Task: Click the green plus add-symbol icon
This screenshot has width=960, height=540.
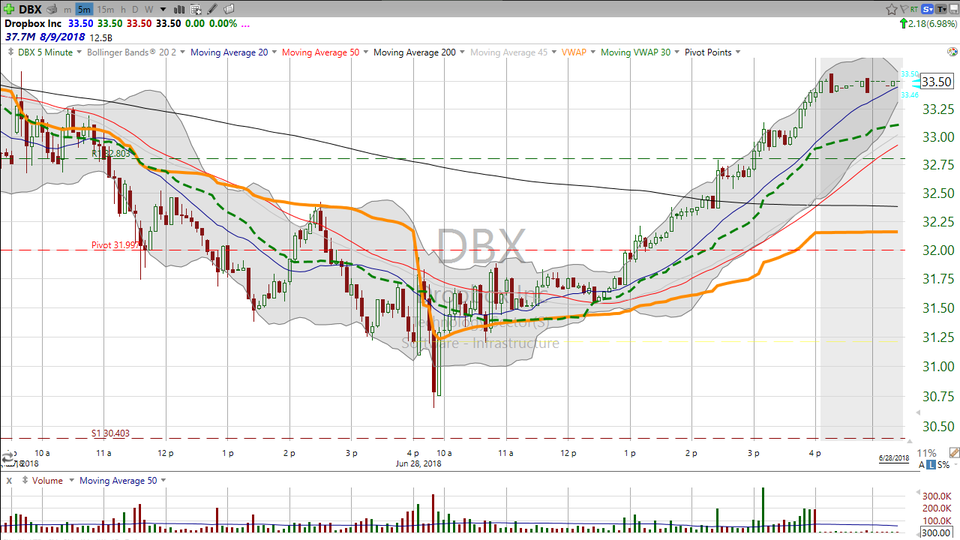Action: click(8, 8)
